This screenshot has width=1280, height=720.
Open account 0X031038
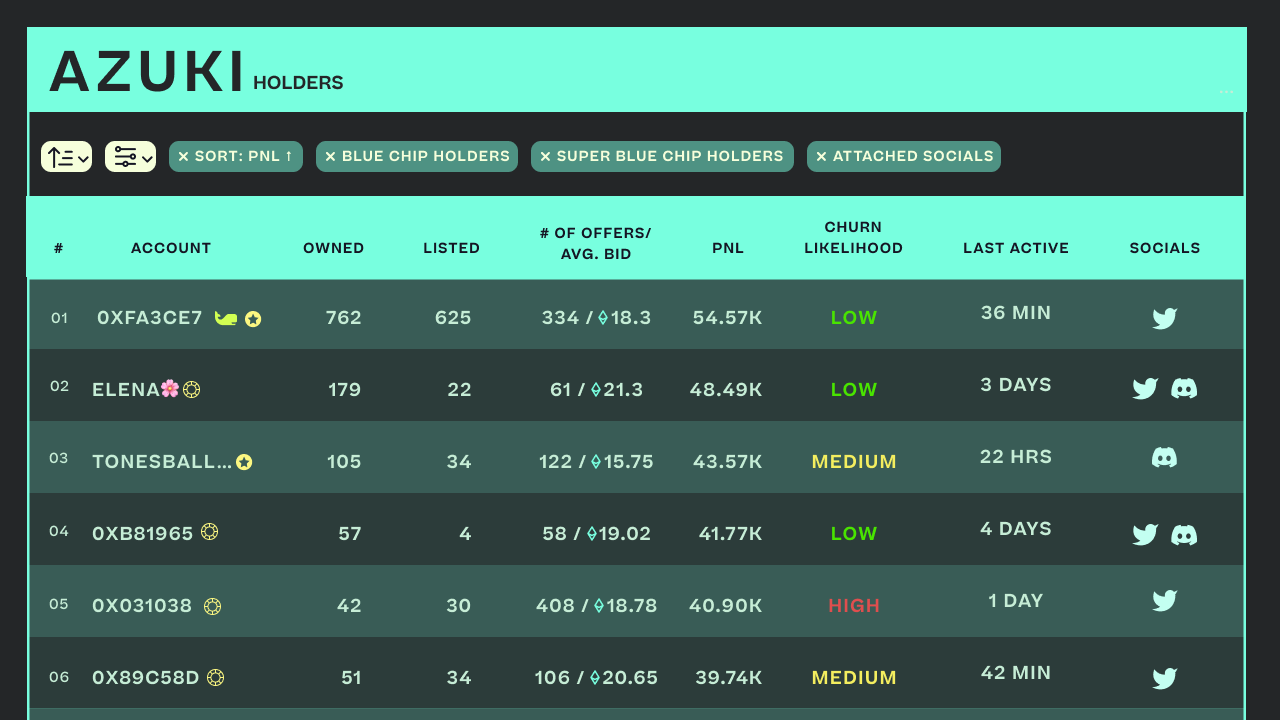coord(142,606)
